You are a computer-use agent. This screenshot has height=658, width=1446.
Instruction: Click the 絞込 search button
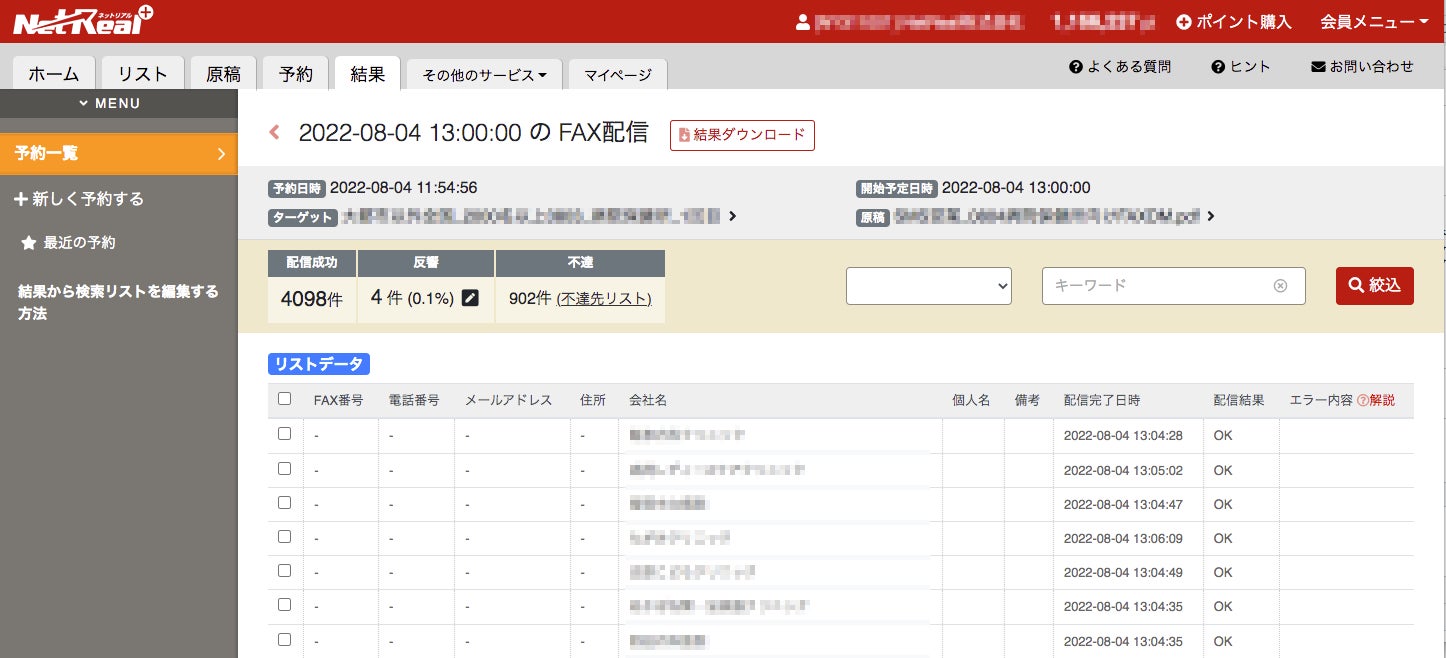click(1375, 286)
